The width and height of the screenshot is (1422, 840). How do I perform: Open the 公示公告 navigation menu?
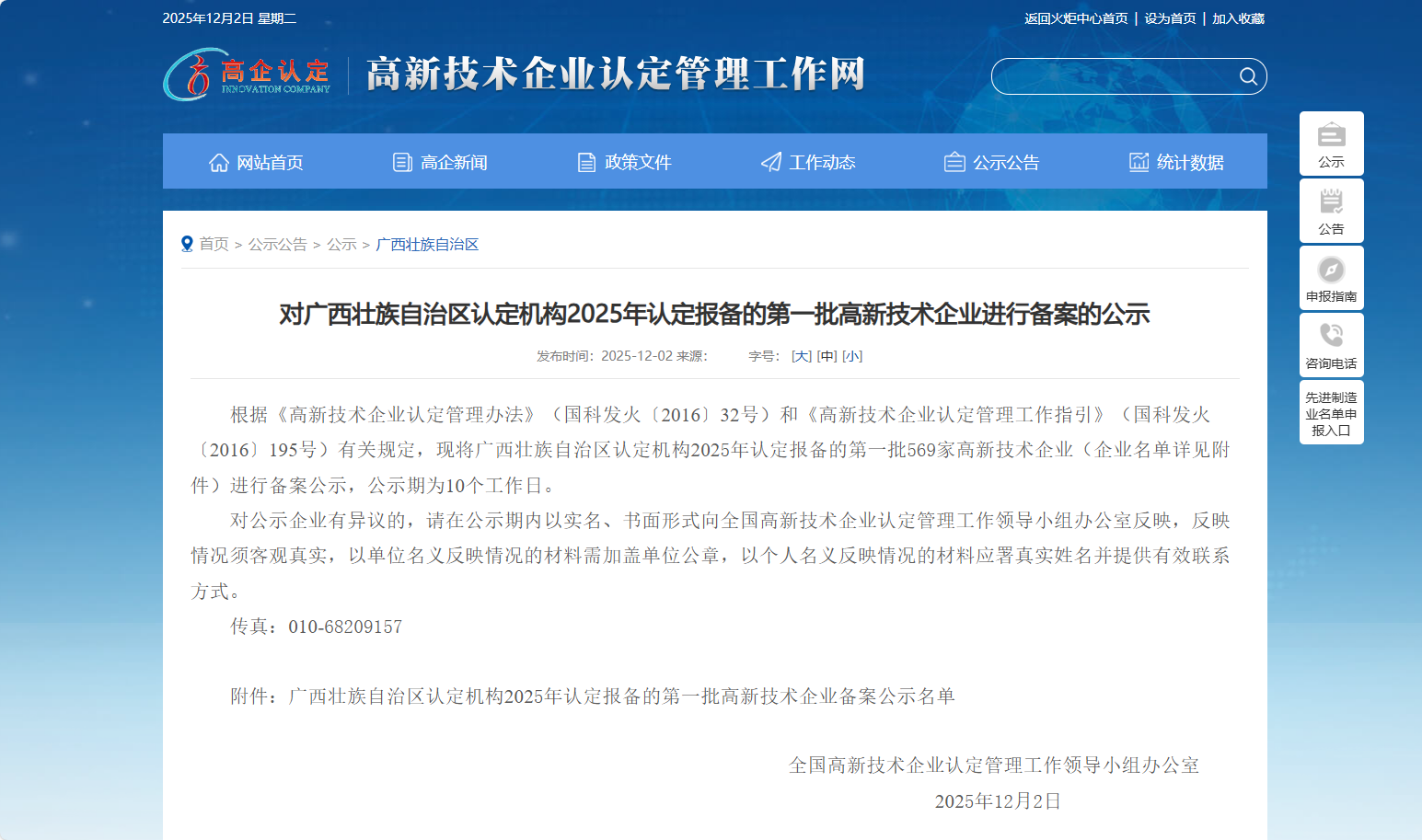[x=1005, y=163]
